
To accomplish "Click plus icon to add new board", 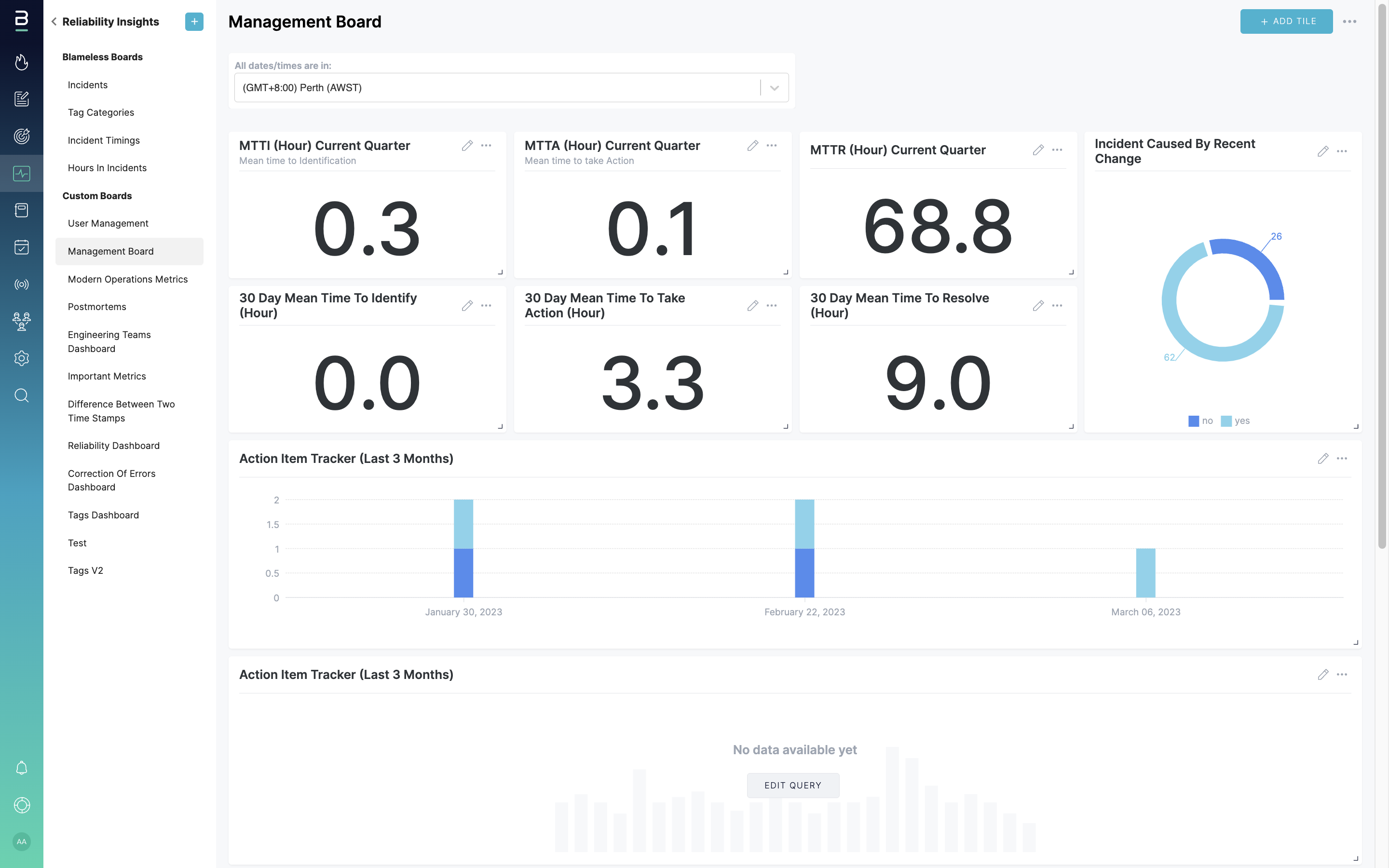I will tap(194, 22).
